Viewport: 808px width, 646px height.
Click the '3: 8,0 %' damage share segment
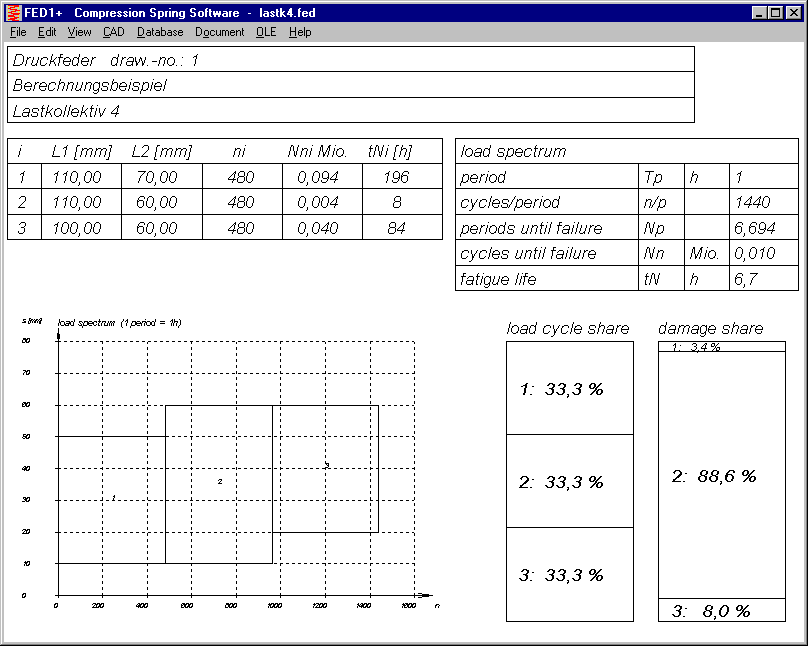pyautogui.click(x=721, y=610)
